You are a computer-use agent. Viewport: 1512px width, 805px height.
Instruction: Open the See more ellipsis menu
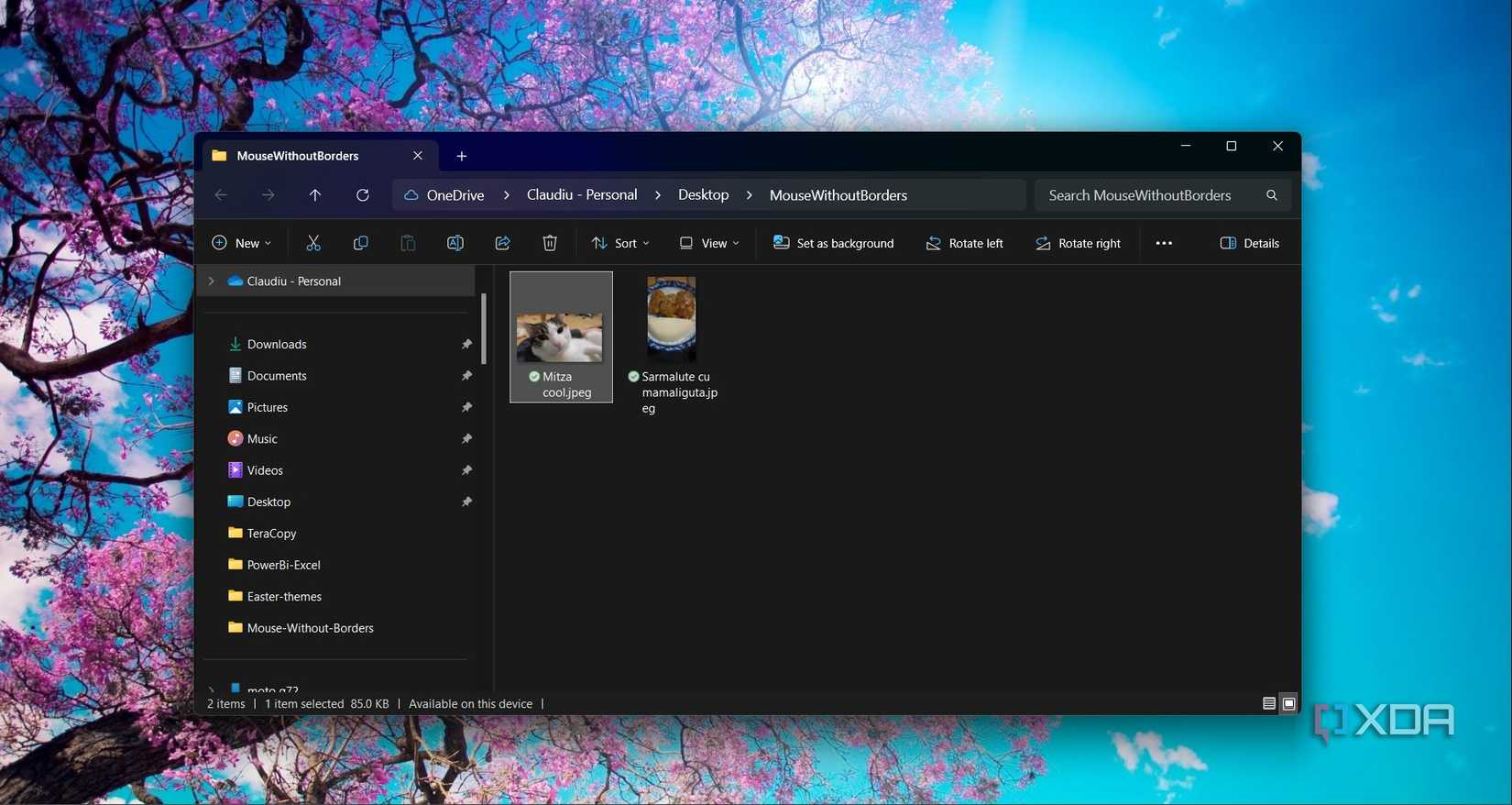(x=1164, y=243)
